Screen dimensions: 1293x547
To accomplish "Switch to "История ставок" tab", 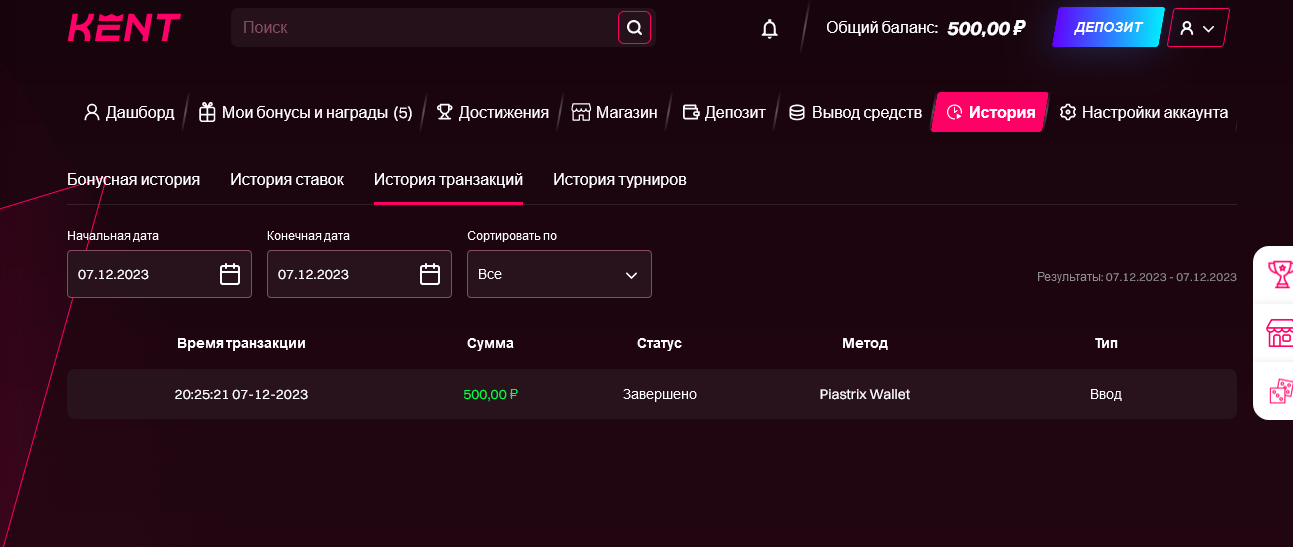I will 287,180.
